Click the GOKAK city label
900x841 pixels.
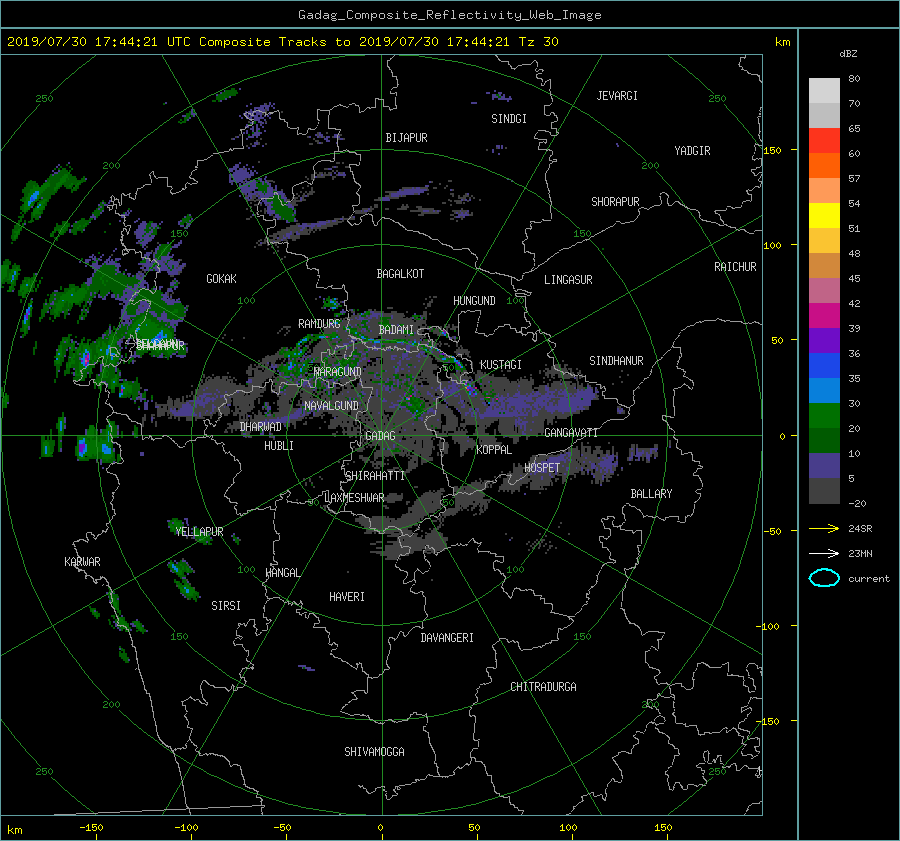221,279
